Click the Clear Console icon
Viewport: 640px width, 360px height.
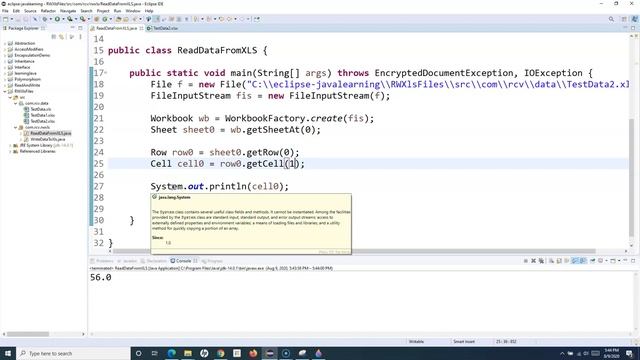[551, 261]
